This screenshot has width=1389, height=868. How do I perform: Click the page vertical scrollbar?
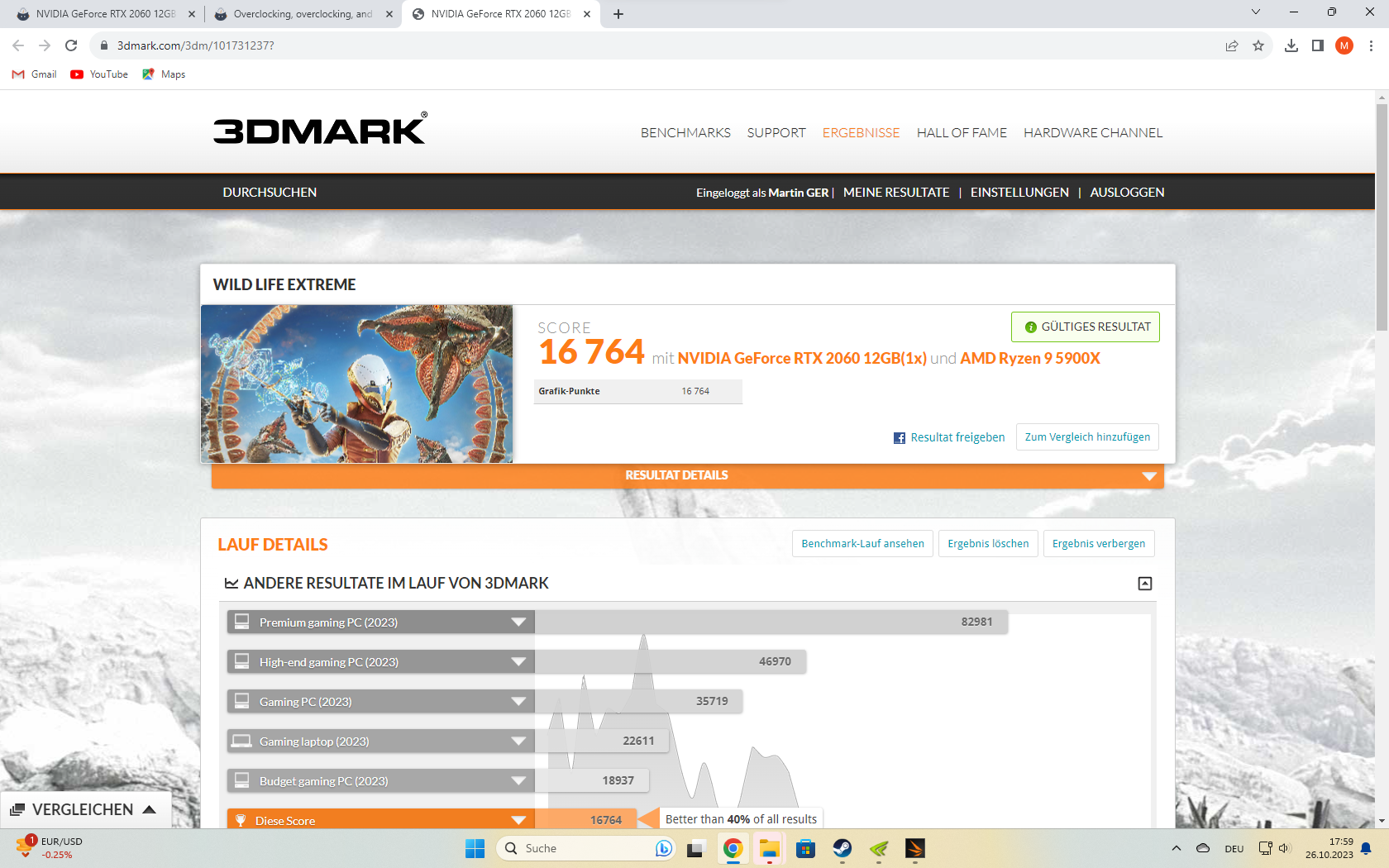pos(1382,217)
